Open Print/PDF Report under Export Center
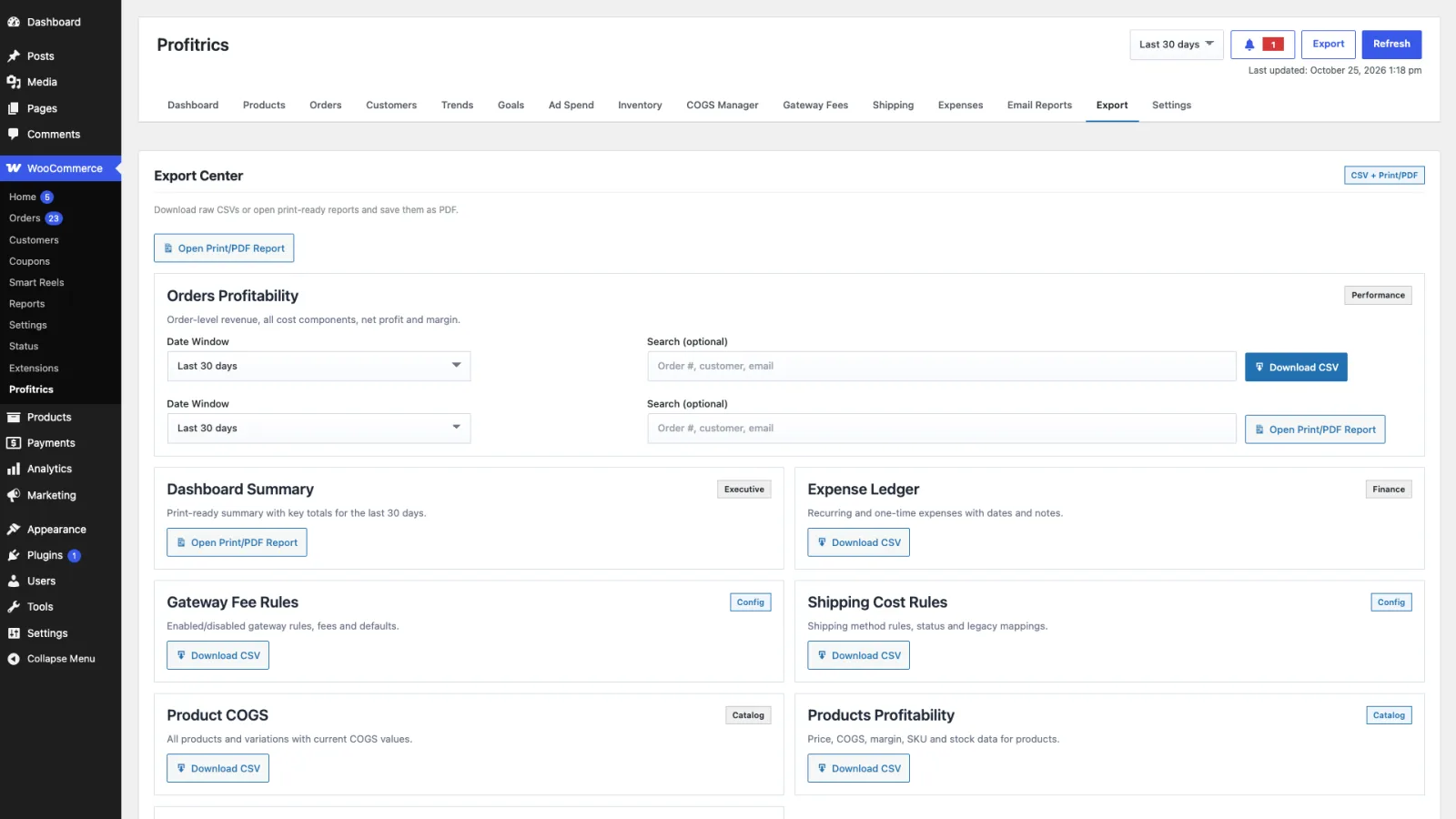1456x819 pixels. [x=224, y=248]
